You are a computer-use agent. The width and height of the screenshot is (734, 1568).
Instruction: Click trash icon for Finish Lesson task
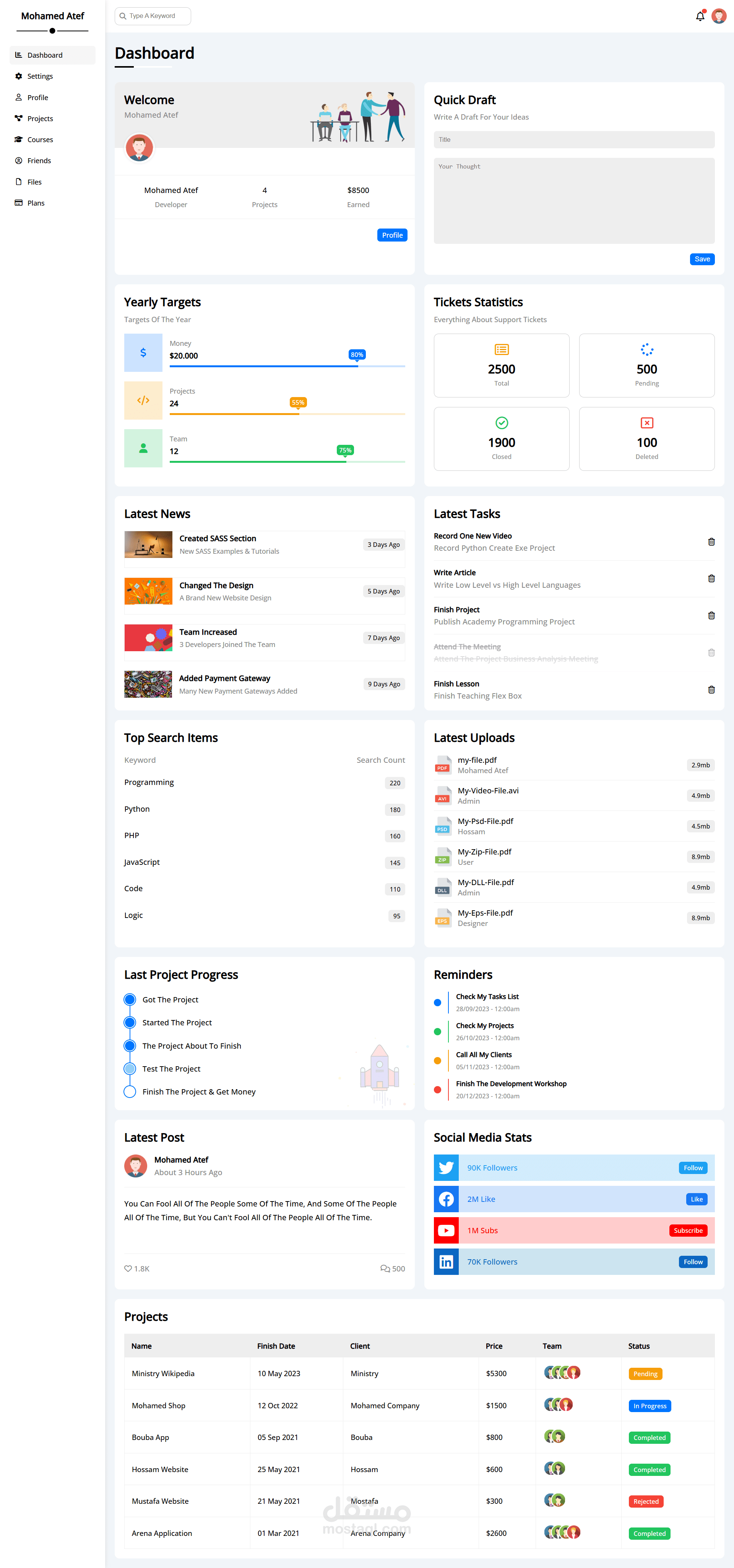[x=711, y=690]
